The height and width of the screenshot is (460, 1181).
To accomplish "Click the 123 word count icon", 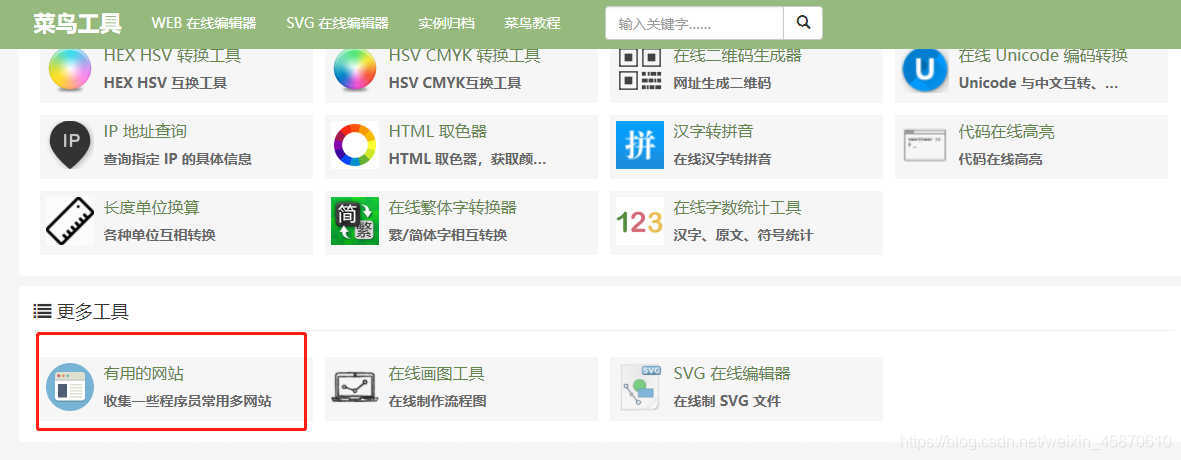I will pos(639,222).
